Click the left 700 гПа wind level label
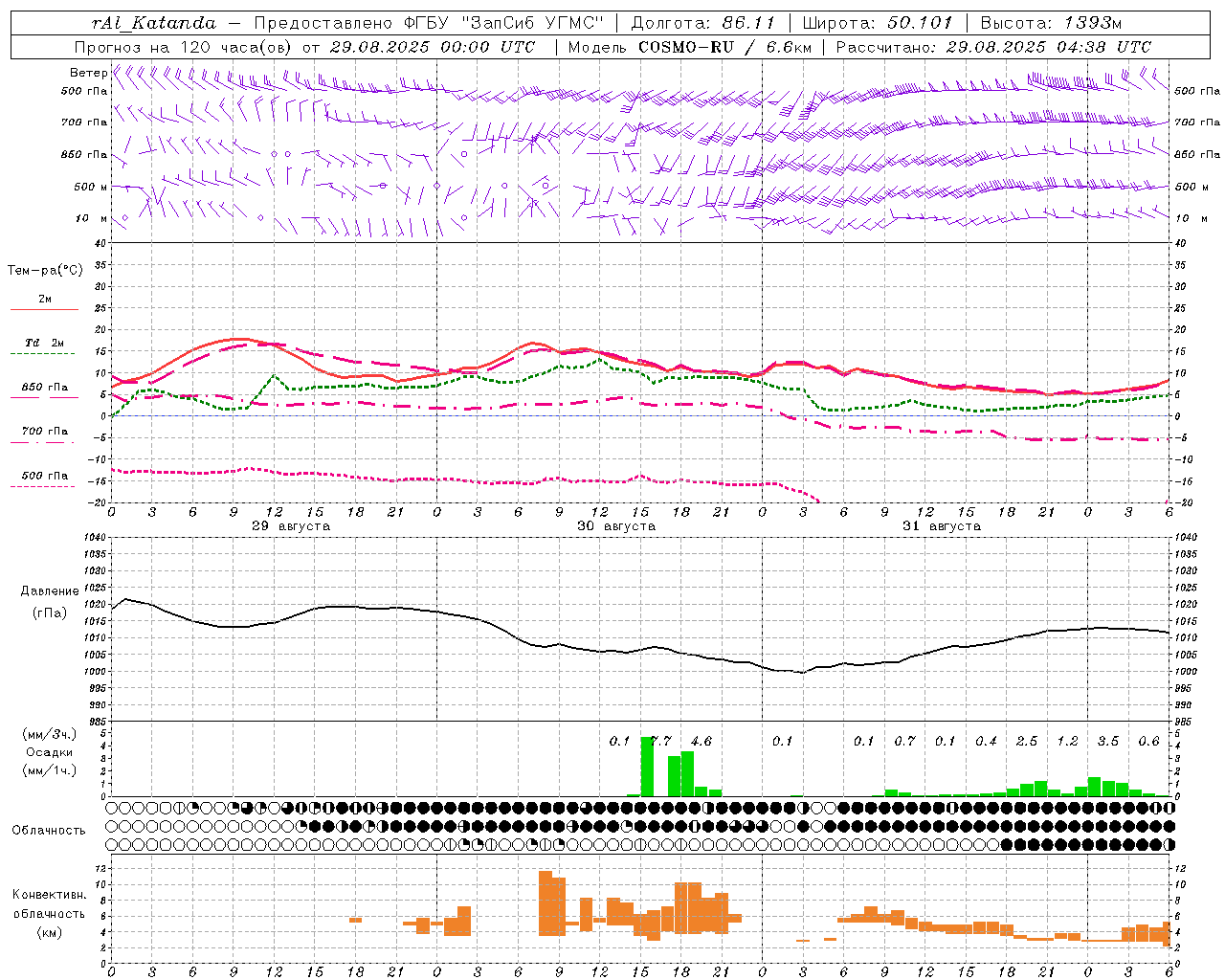Viewport: 1225px width, 980px height. (84, 122)
